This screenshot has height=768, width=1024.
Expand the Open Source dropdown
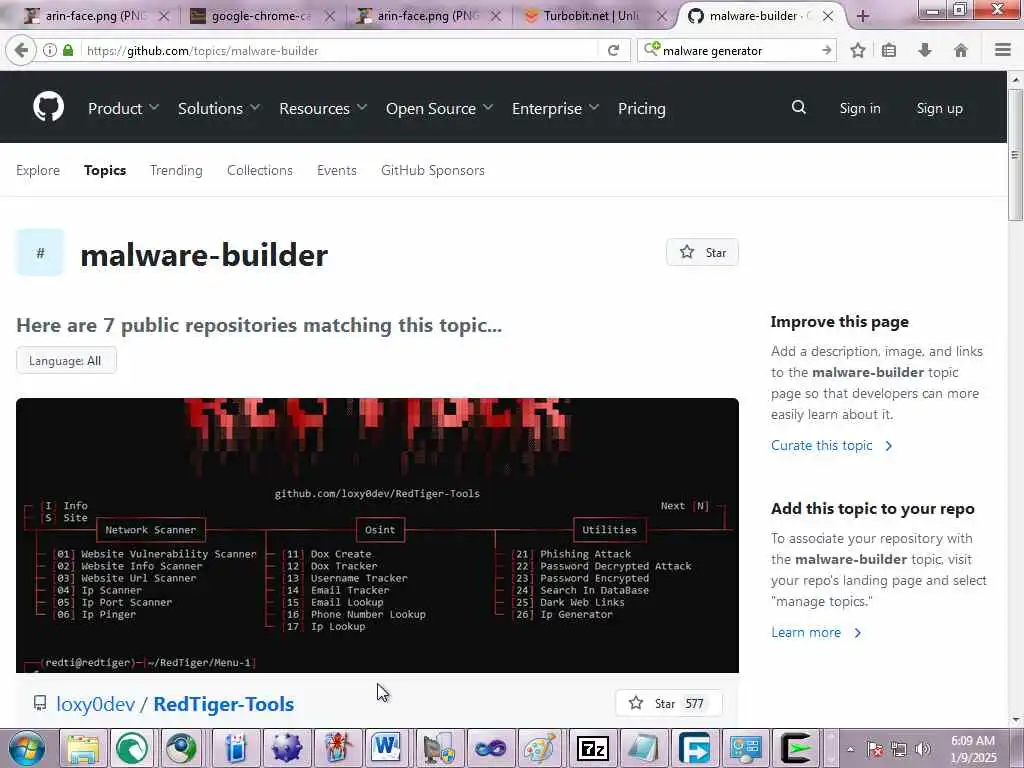[439, 108]
